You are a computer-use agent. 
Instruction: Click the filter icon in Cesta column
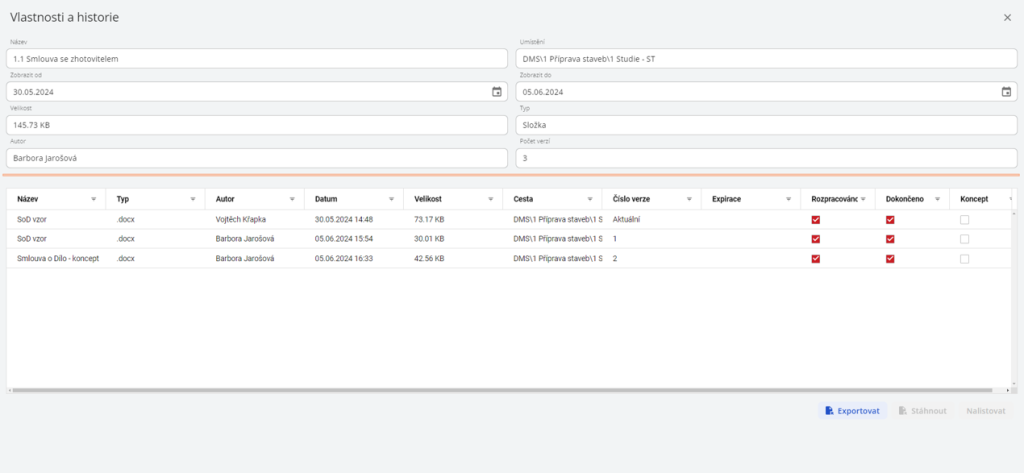(589, 199)
